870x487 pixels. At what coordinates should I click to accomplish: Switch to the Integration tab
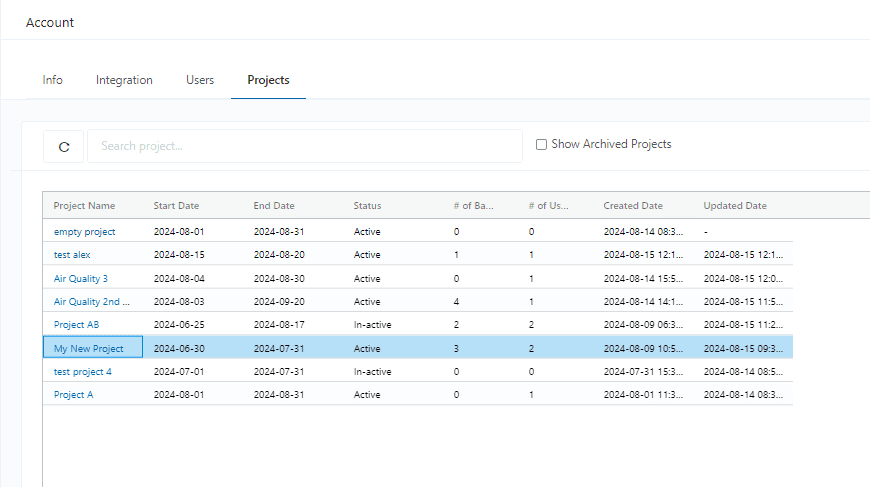(x=124, y=80)
